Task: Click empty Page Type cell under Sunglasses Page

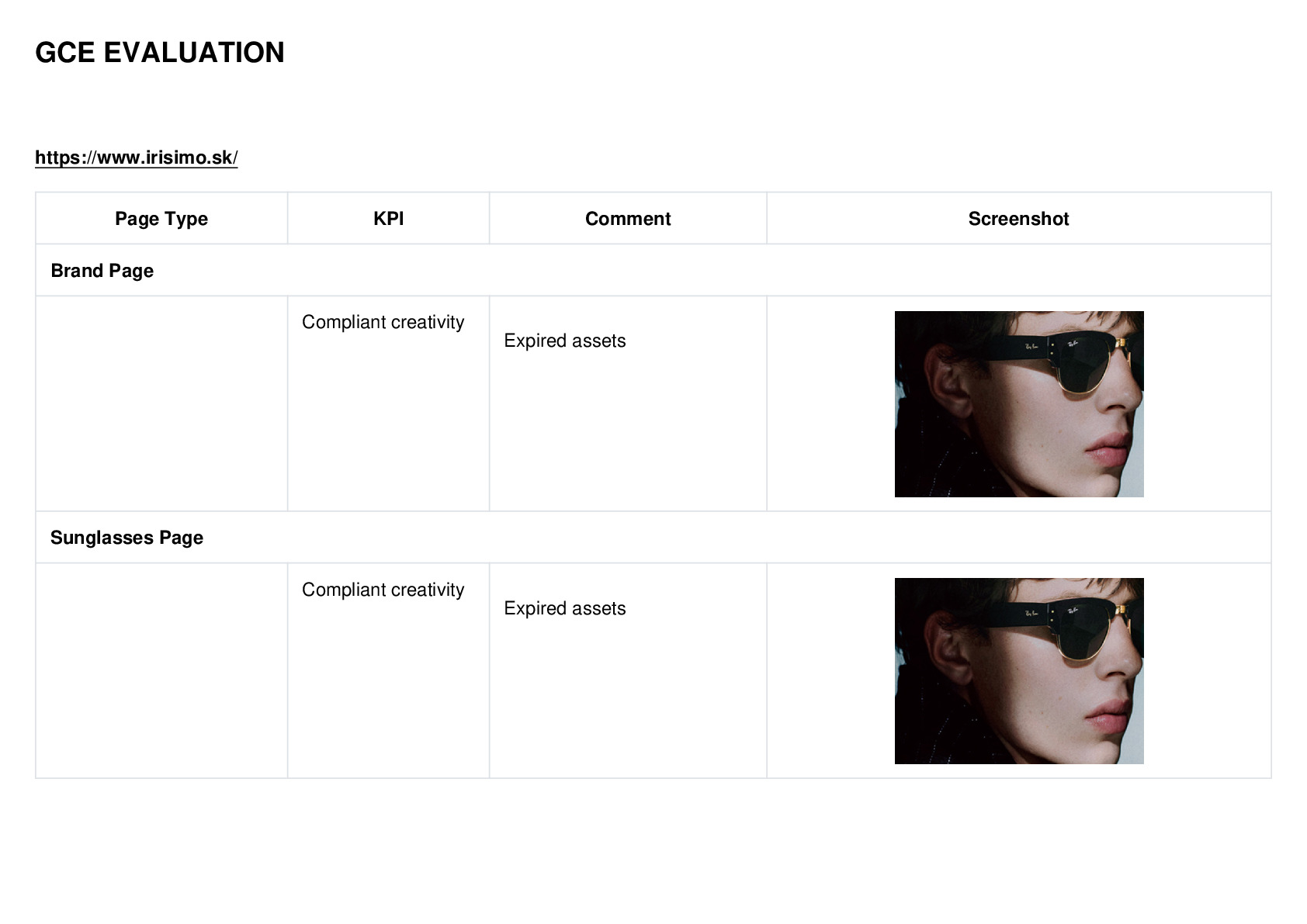Action: 161,670
